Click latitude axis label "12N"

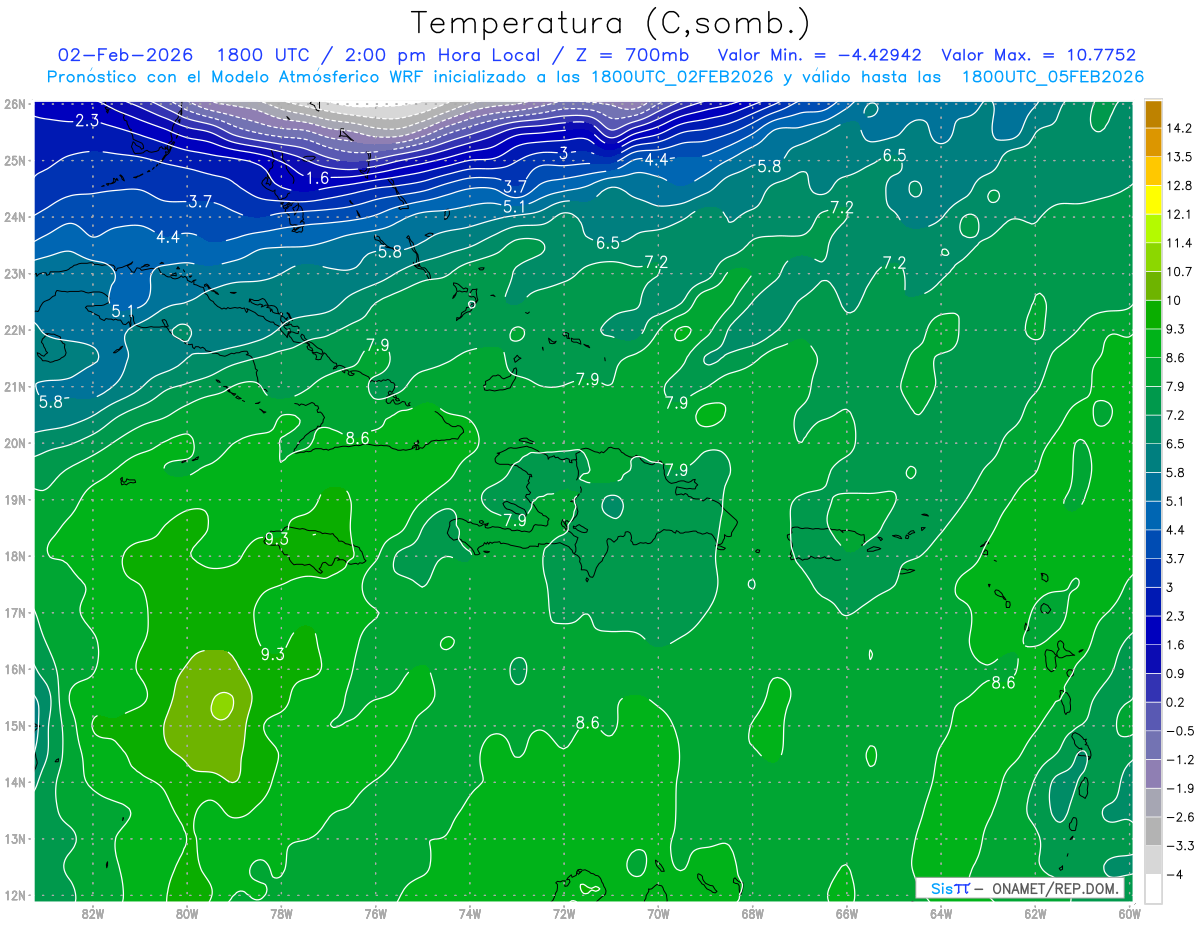(14, 895)
